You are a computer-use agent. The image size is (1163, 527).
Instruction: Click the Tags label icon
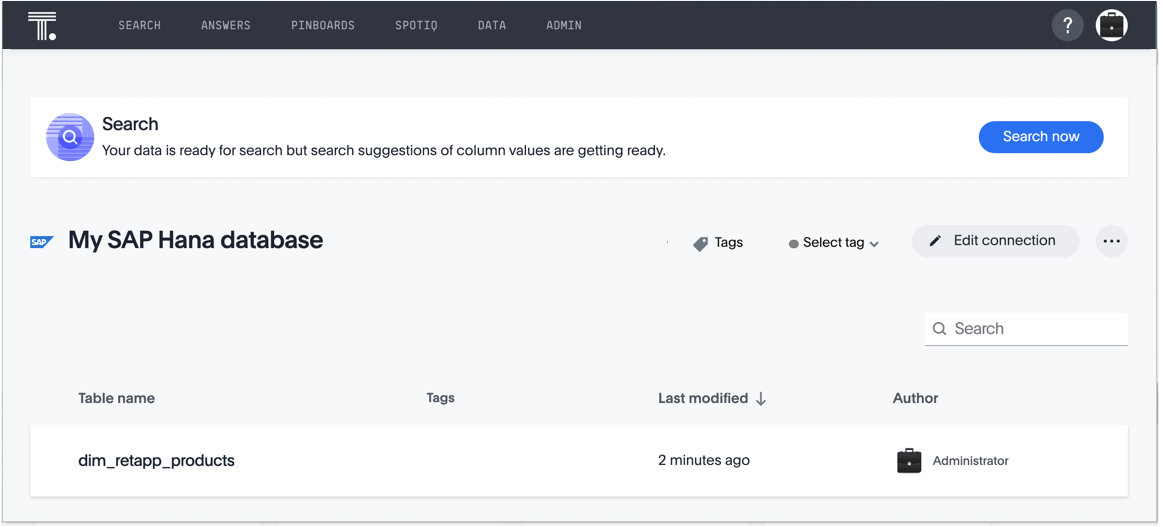(700, 243)
